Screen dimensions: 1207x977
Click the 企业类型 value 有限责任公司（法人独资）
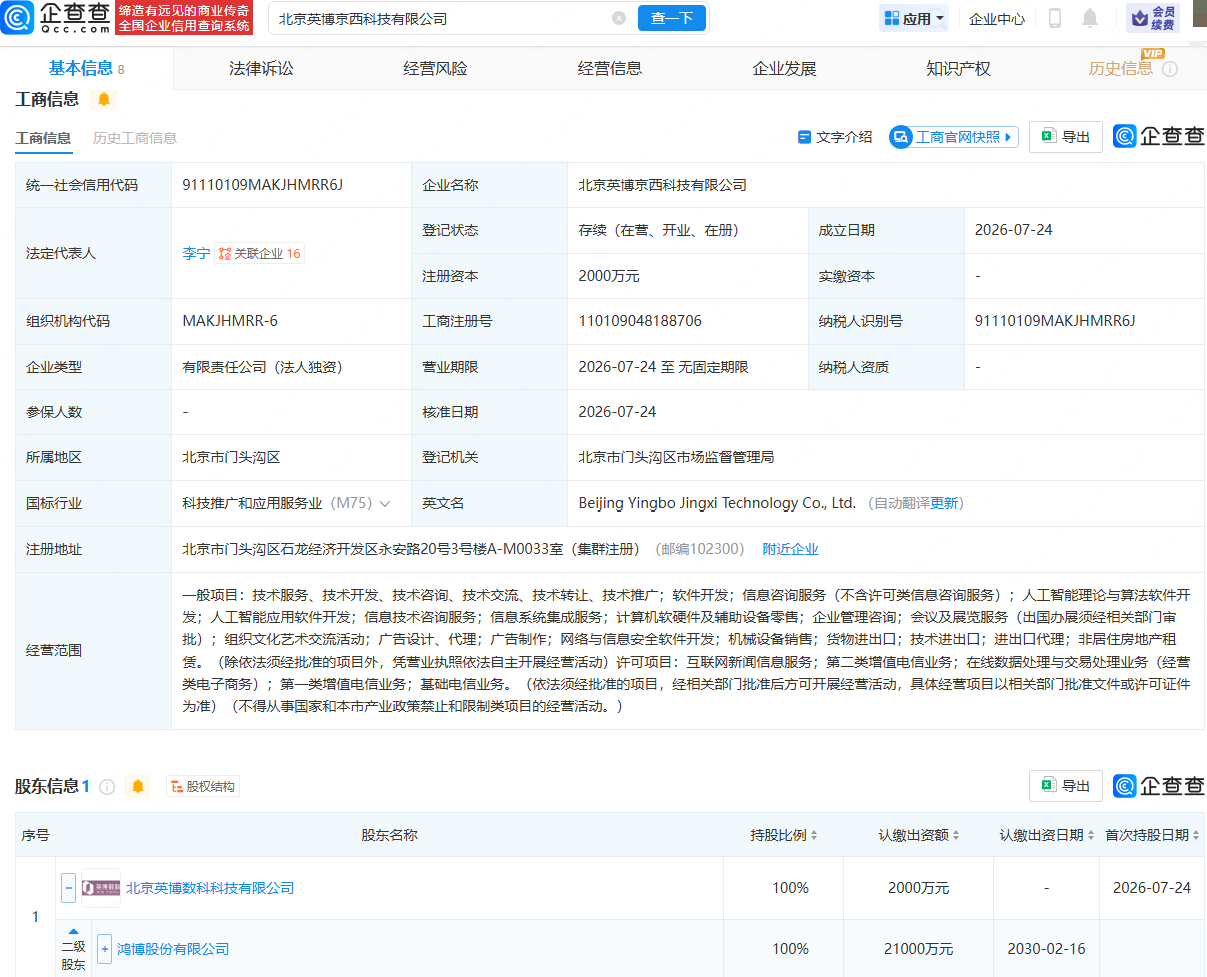[263, 367]
